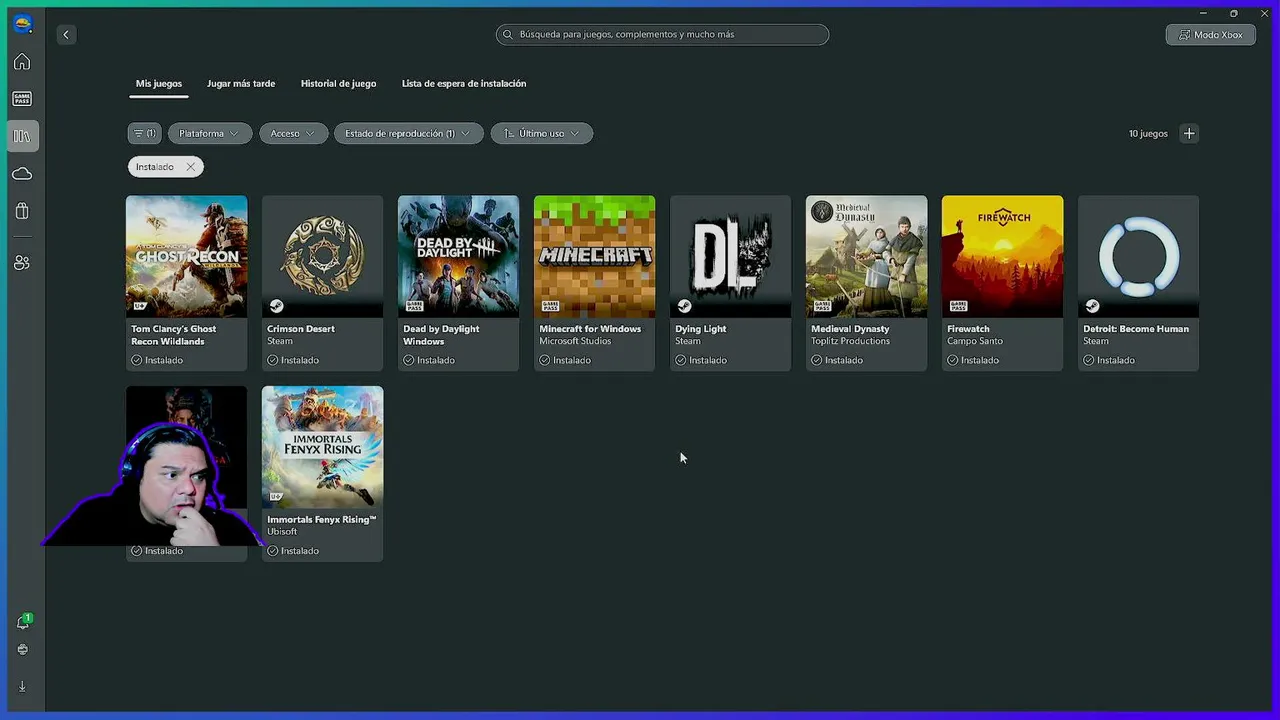Click the "Minecraft for Windows" title text

coord(590,329)
